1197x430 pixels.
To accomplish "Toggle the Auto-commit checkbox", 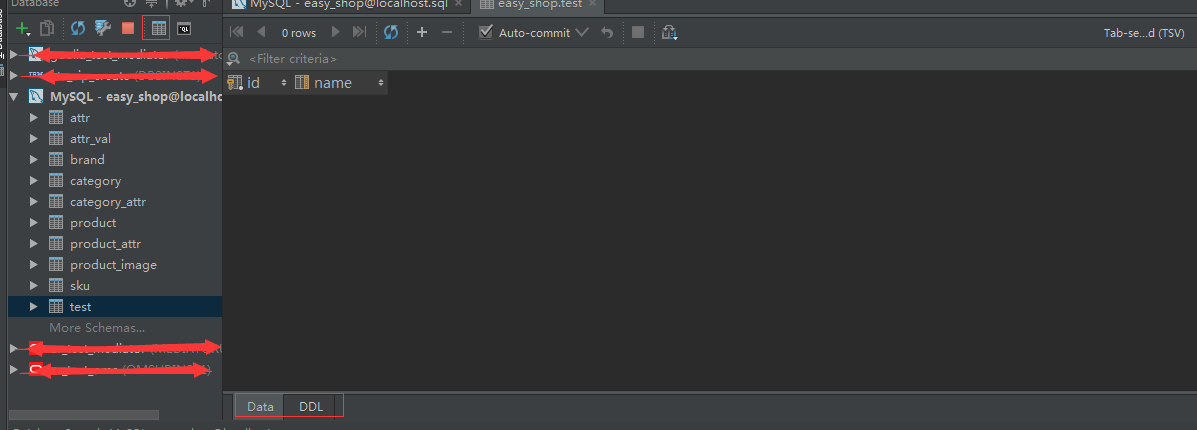I will 486,33.
